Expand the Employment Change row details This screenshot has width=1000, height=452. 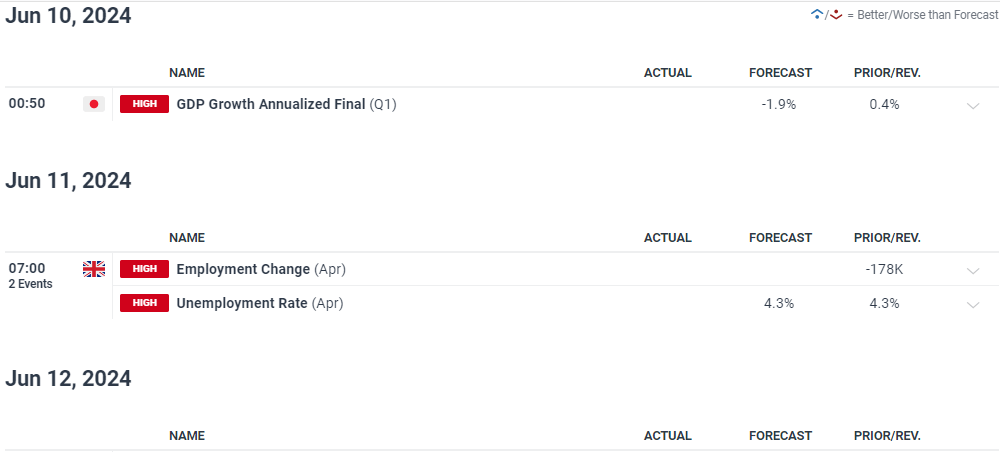coord(973,270)
